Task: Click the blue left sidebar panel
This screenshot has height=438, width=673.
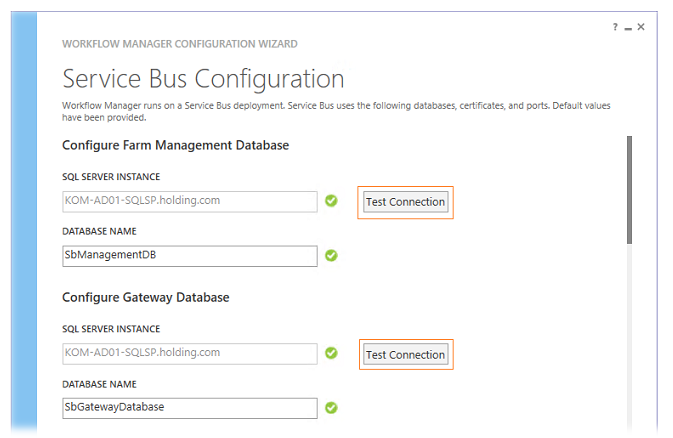Action: tap(24, 221)
